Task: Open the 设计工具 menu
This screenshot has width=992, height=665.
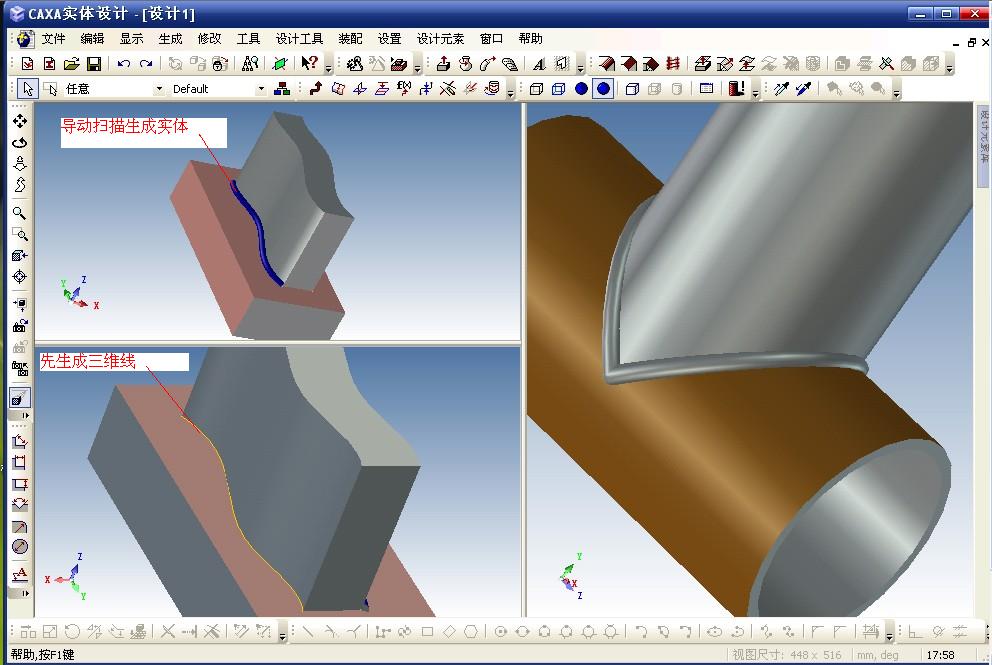Action: click(x=299, y=39)
